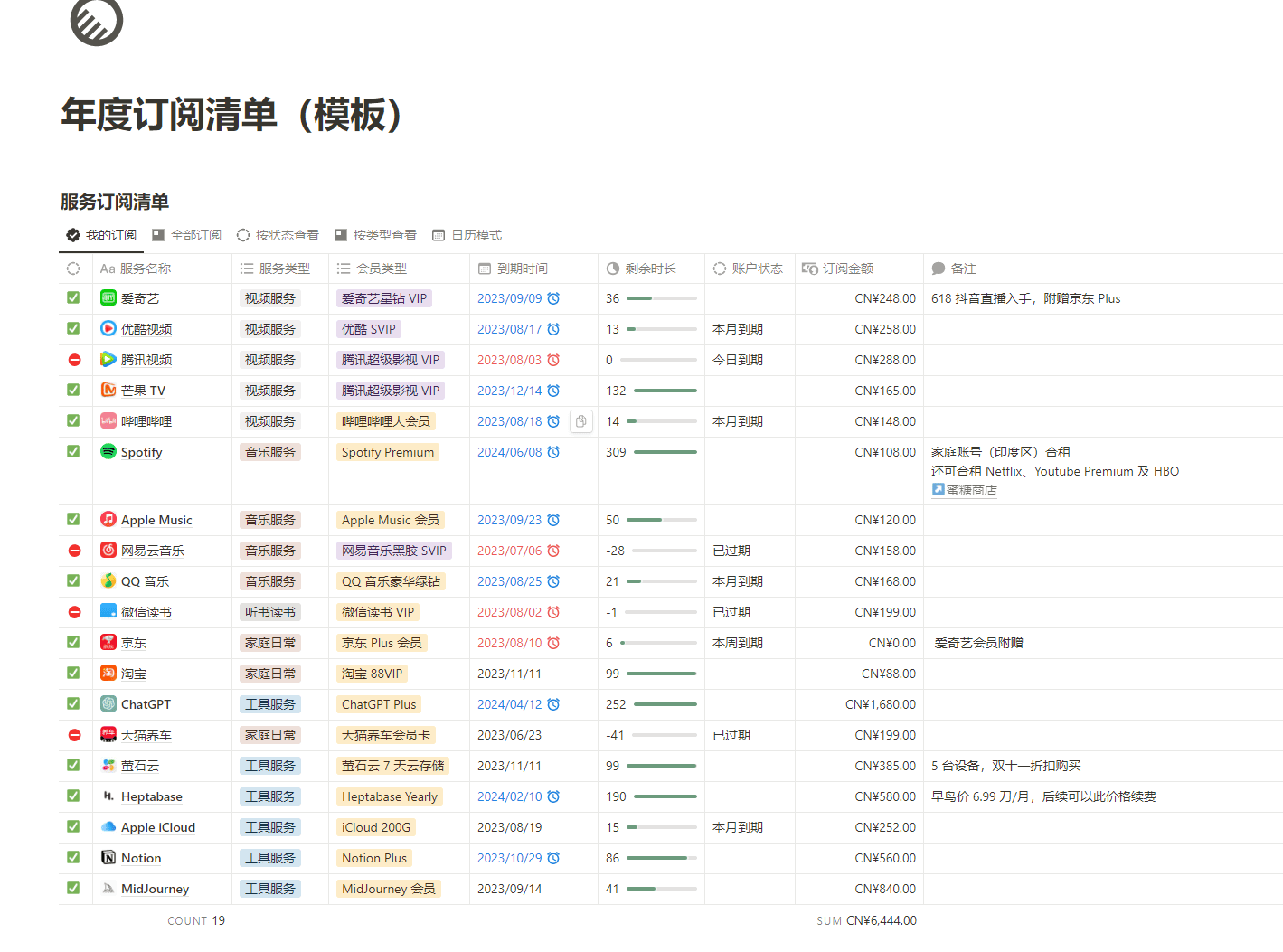Click the Notion remaining-days progress bar
The height and width of the screenshot is (952, 1283).
pyautogui.click(x=662, y=858)
